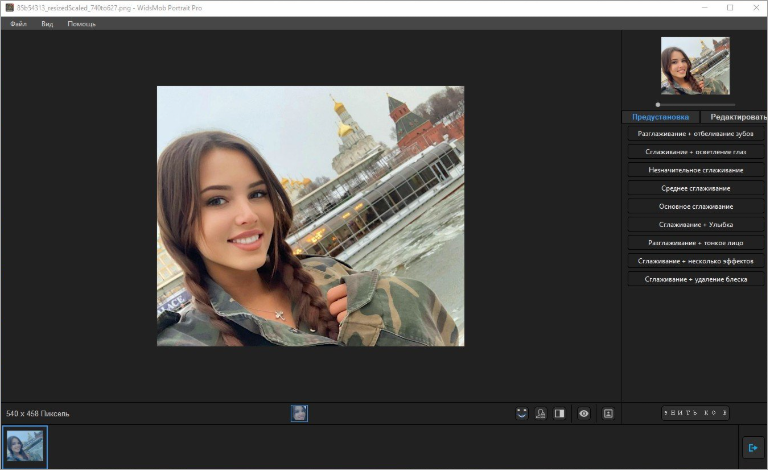Click the navigator preview thumbnail top right
Image resolution: width=768 pixels, height=470 pixels.
click(x=695, y=66)
